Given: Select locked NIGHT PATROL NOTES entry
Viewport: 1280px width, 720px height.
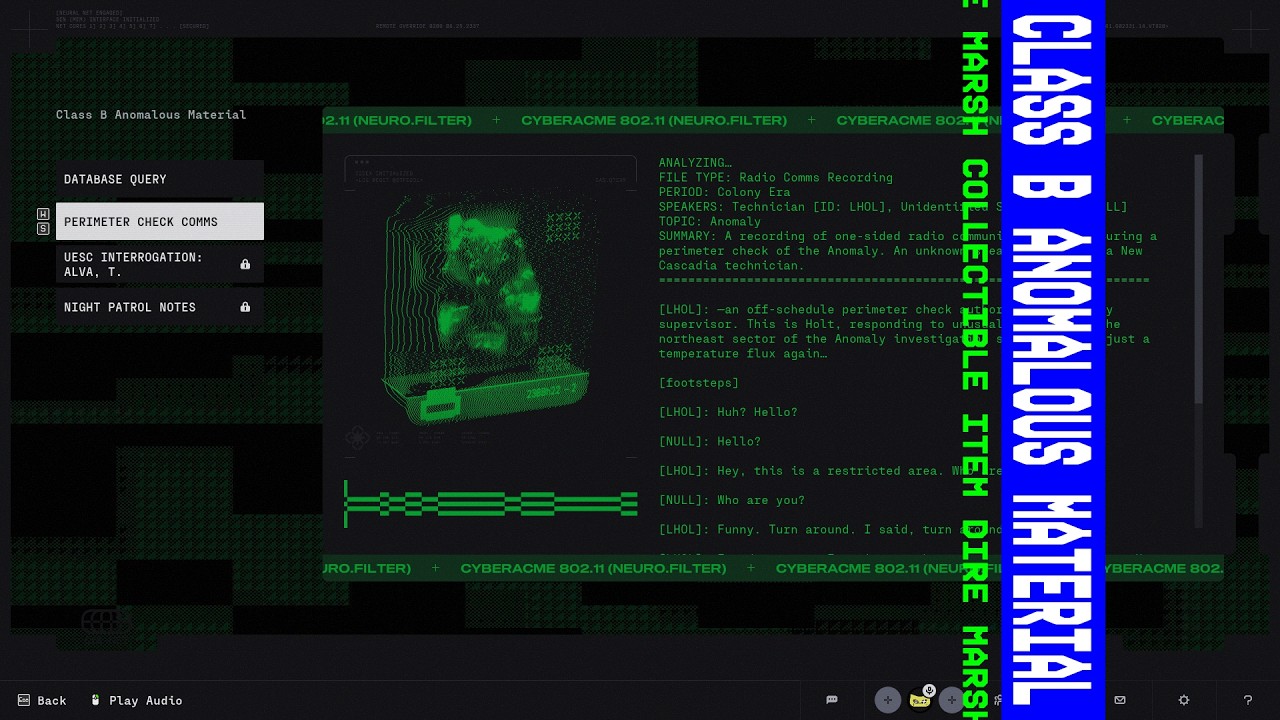Looking at the screenshot, I should click(x=160, y=307).
